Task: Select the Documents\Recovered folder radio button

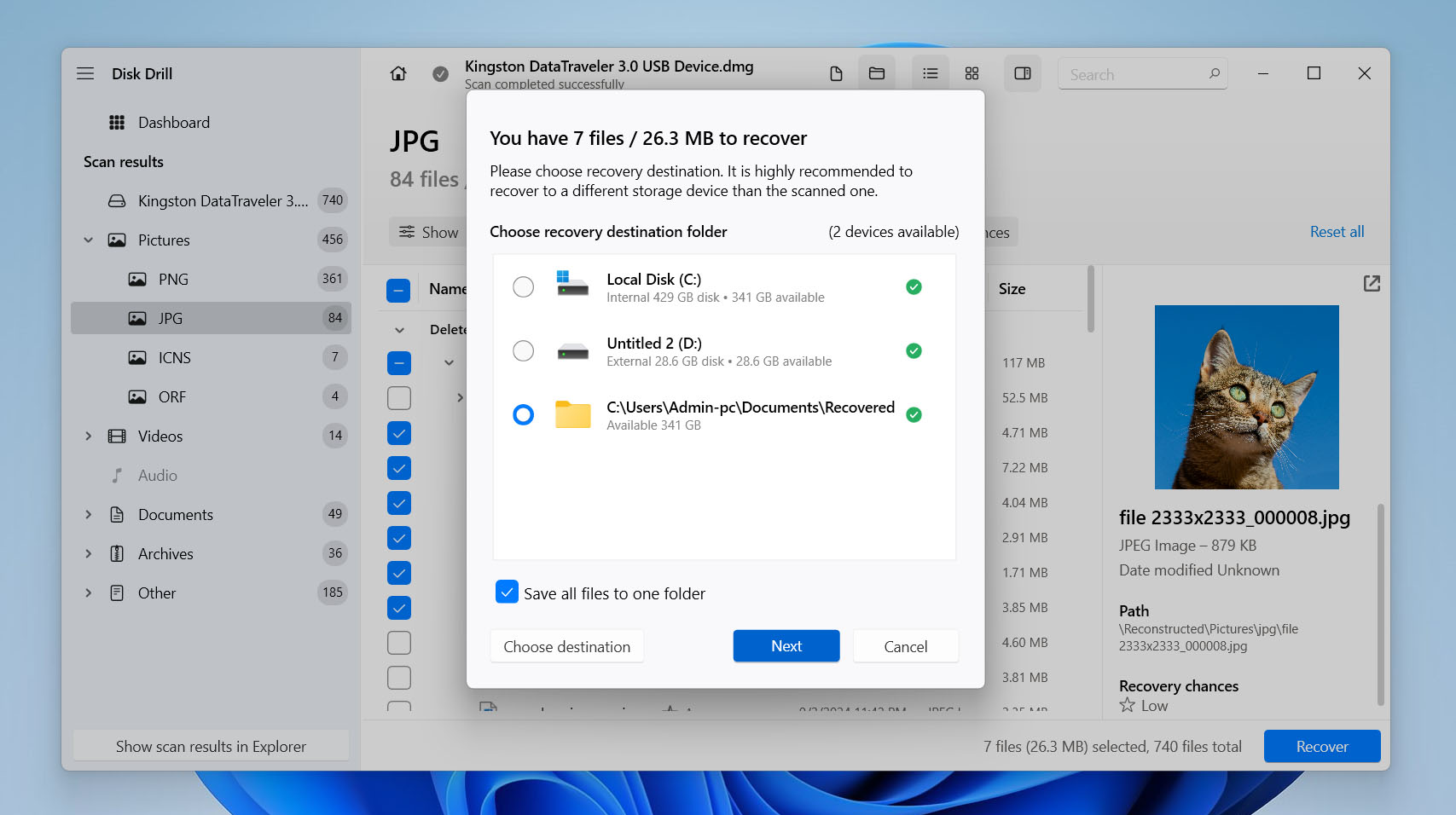Action: pyautogui.click(x=523, y=415)
